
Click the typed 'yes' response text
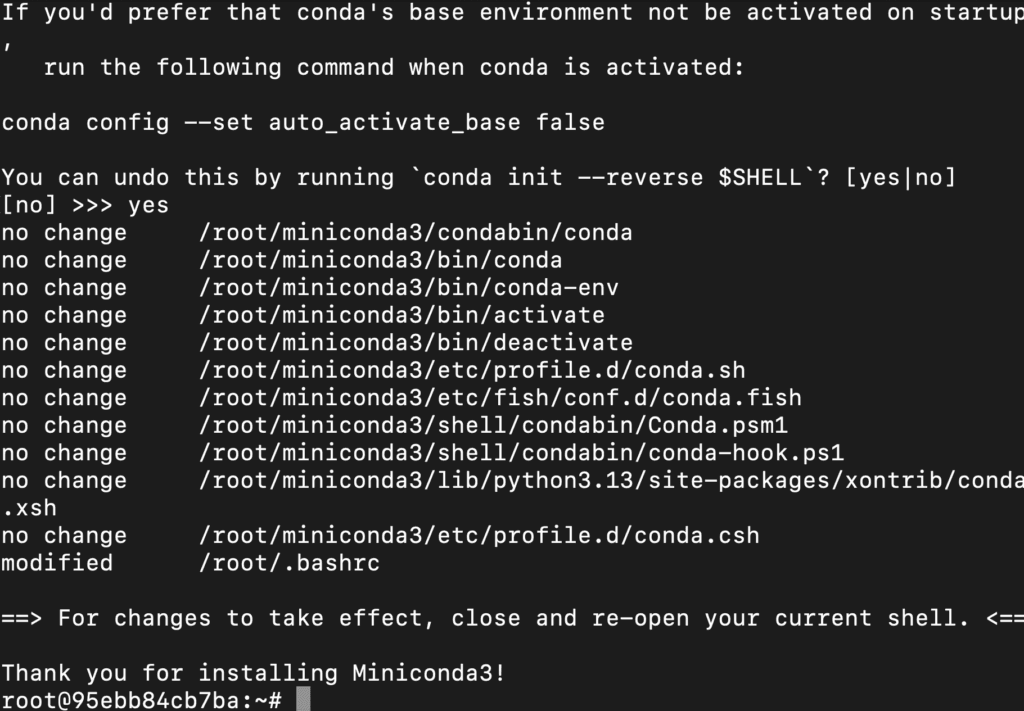click(x=148, y=205)
